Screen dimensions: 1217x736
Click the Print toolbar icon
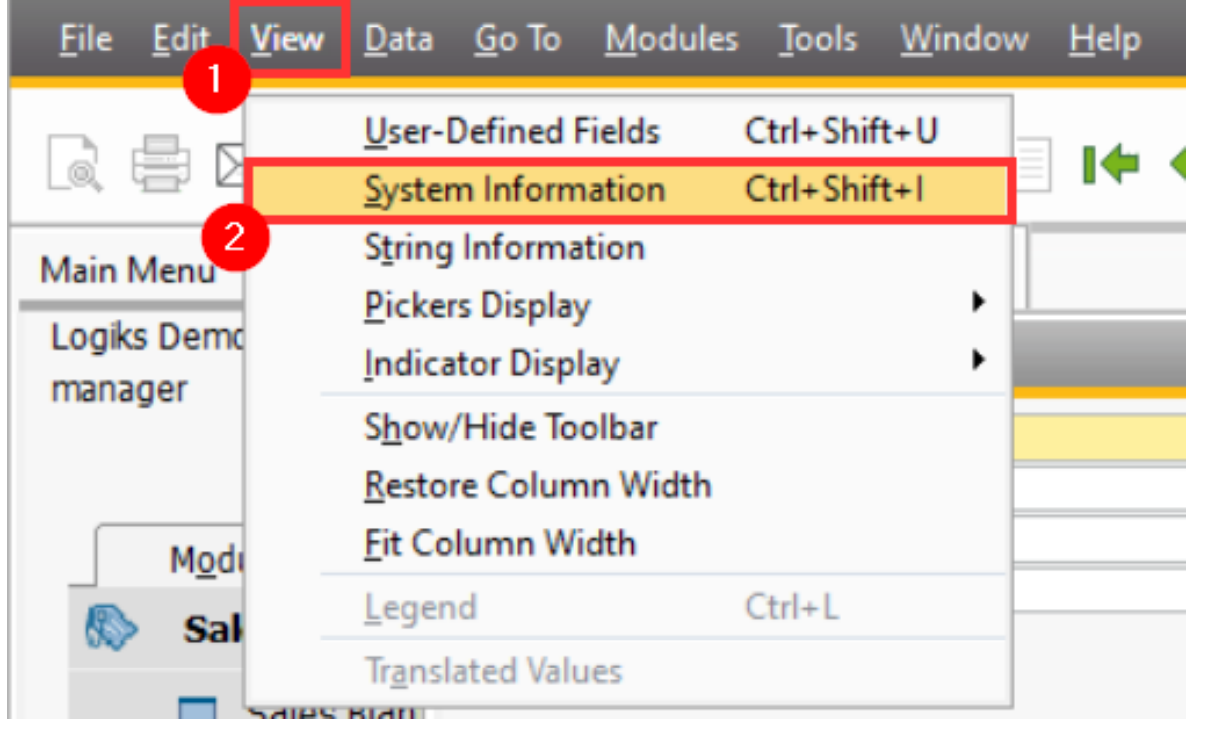coord(159,162)
